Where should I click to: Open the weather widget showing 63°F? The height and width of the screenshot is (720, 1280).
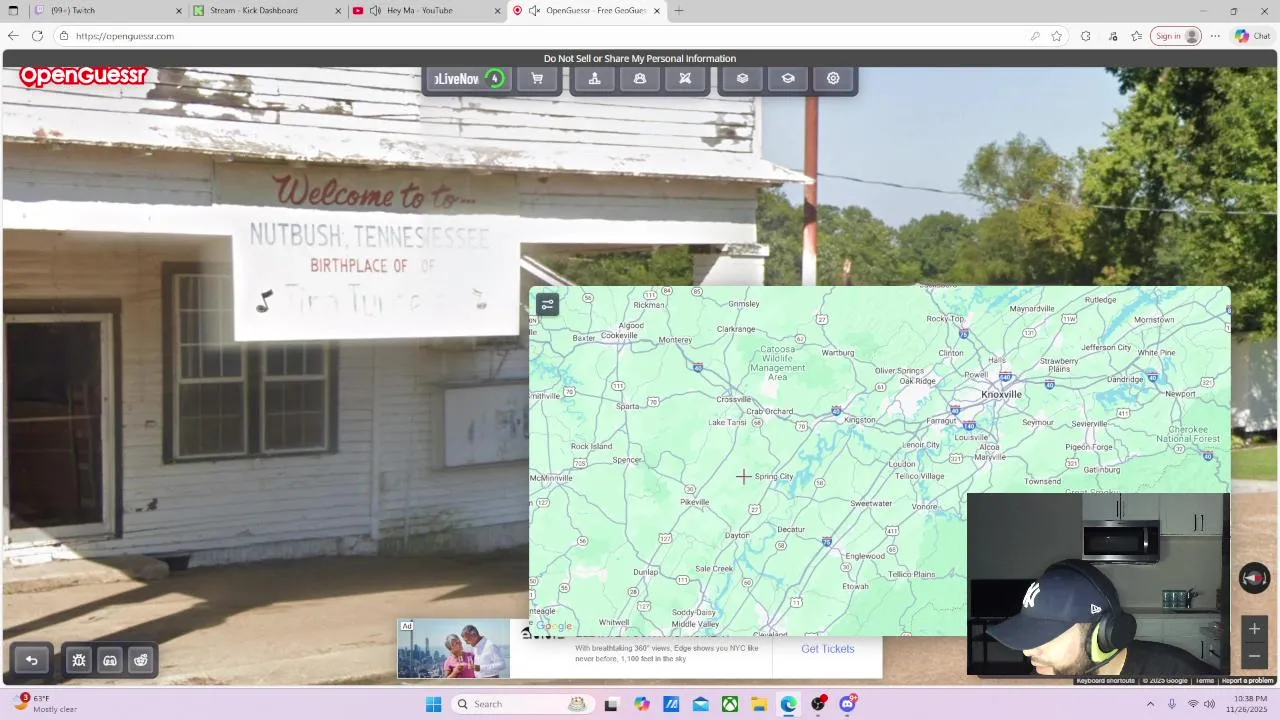[45, 704]
